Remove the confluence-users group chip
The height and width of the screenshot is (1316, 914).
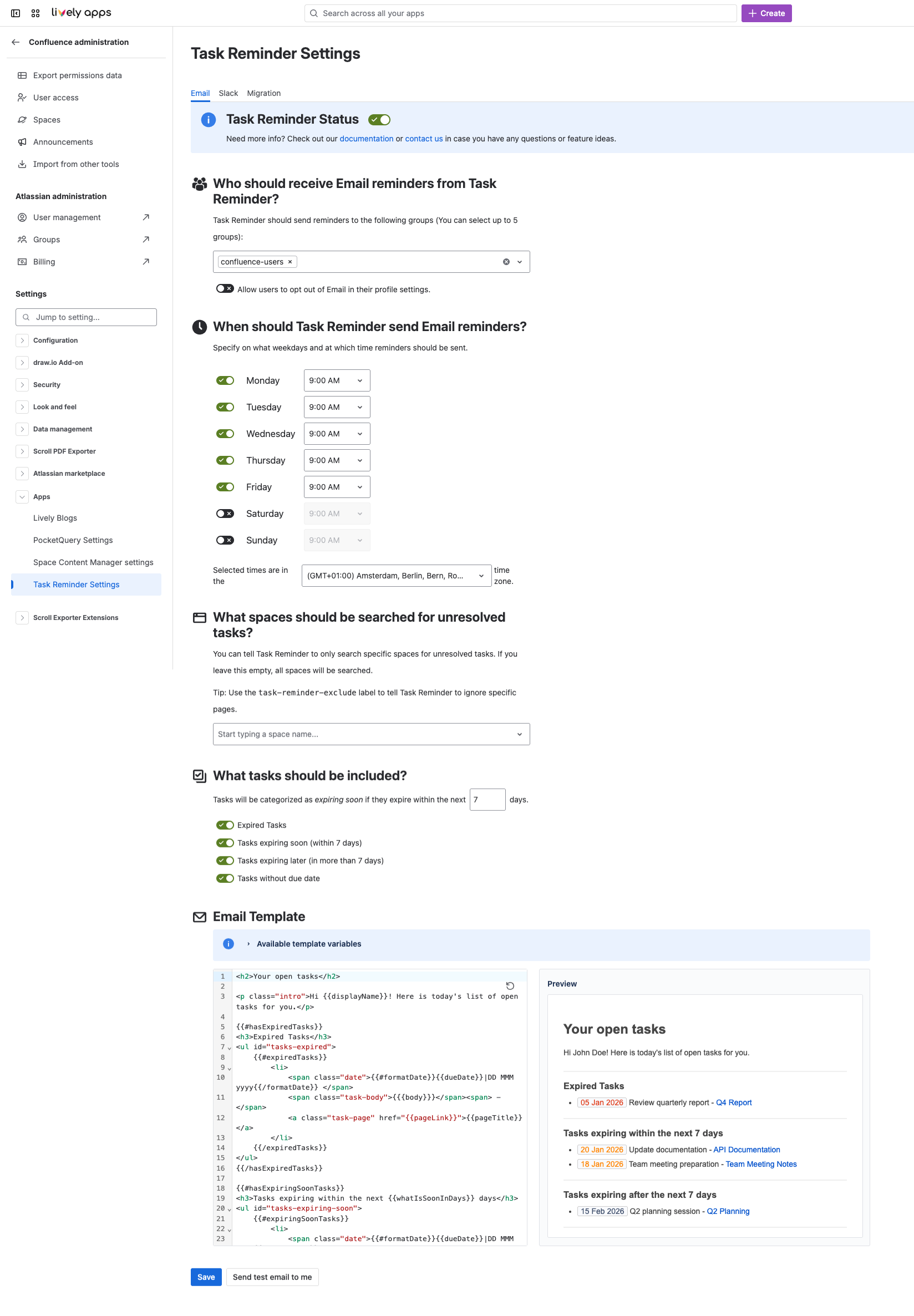[291, 262]
